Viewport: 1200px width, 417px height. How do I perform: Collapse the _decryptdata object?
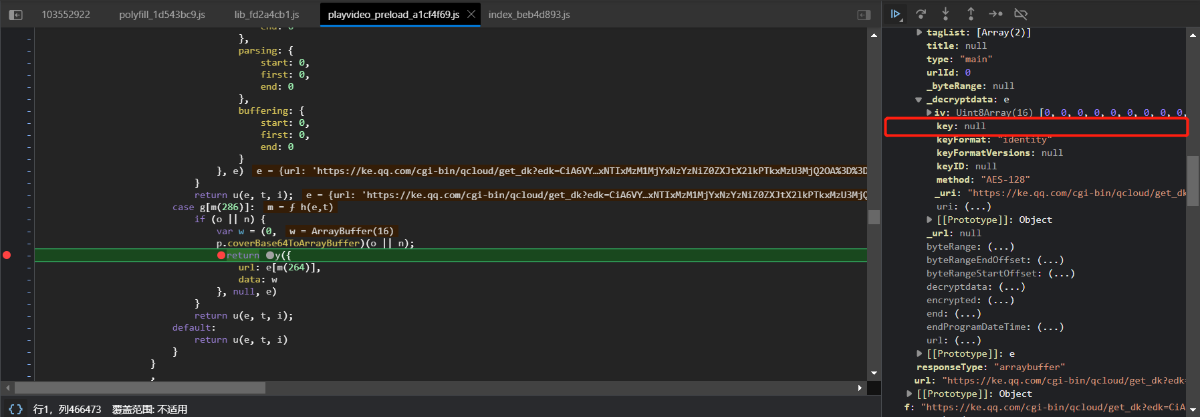pos(920,100)
